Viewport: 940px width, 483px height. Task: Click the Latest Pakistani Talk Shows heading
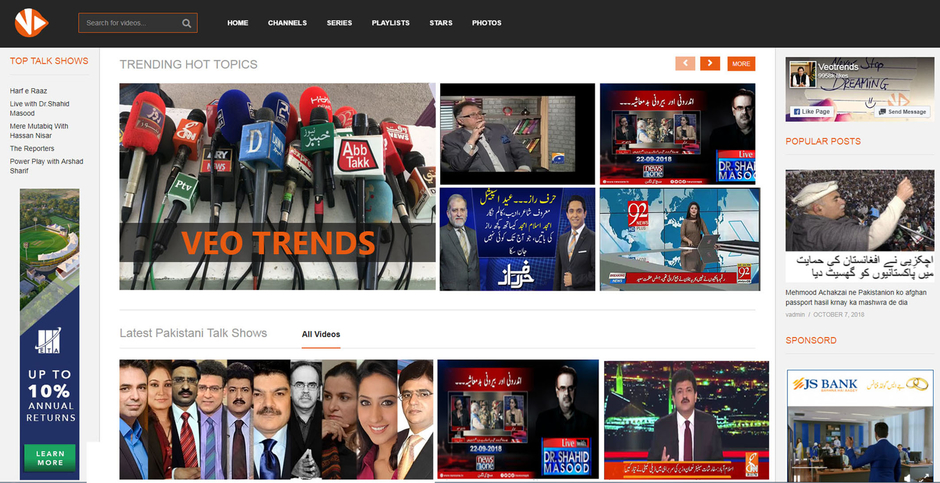[193, 333]
